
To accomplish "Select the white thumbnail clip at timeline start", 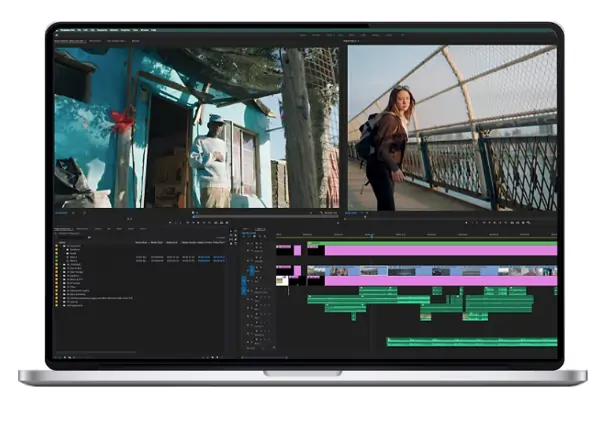I will [x=282, y=281].
